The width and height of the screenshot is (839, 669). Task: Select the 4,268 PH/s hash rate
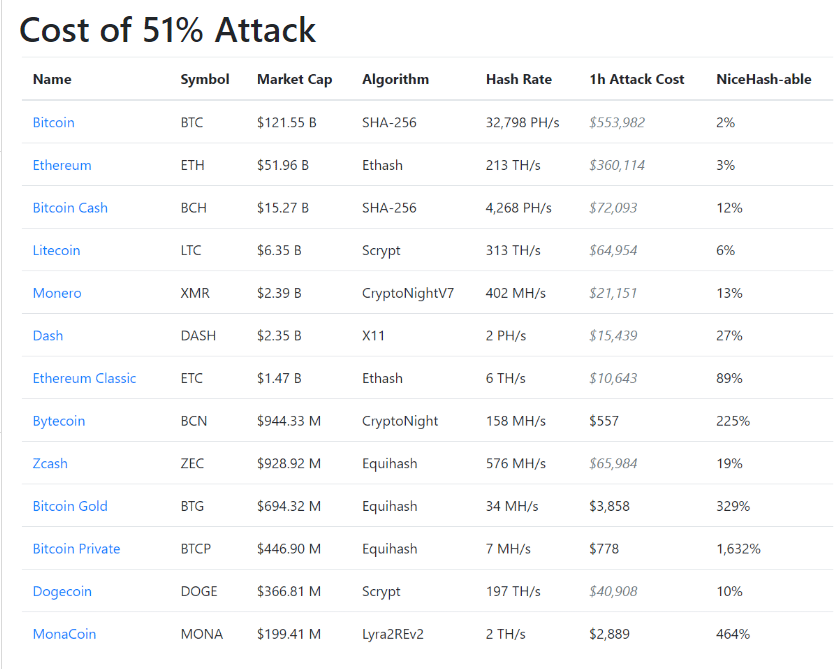518,208
